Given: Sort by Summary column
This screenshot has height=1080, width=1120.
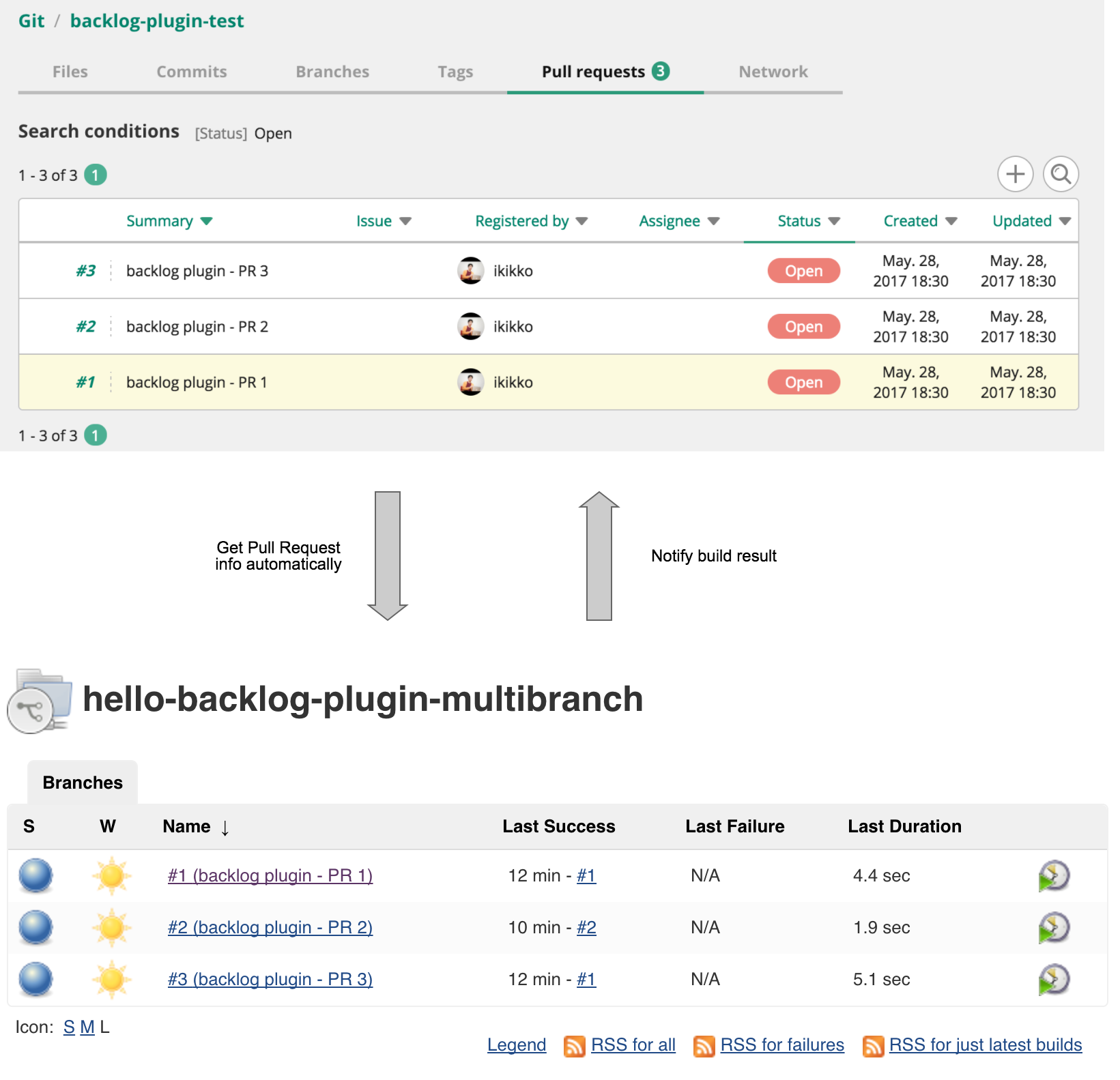Looking at the screenshot, I should (169, 221).
